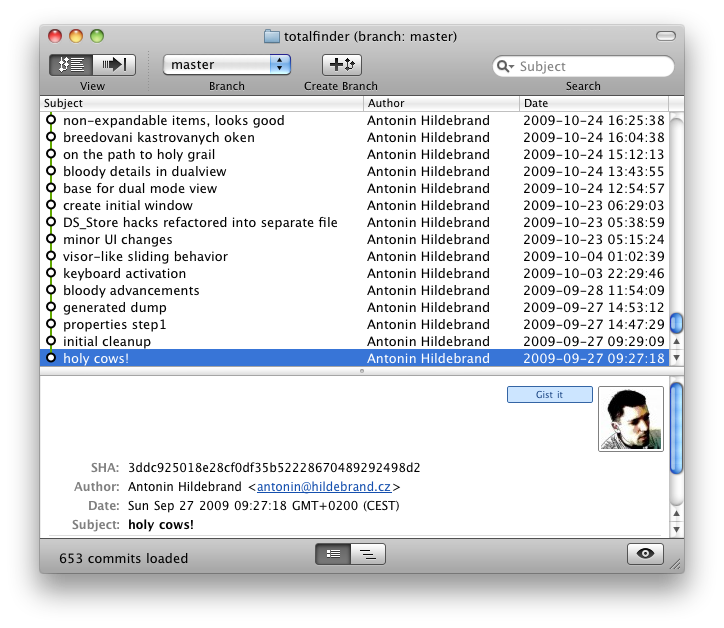The width and height of the screenshot is (724, 628).
Task: Switch to commit staging view button
Action: [117, 64]
